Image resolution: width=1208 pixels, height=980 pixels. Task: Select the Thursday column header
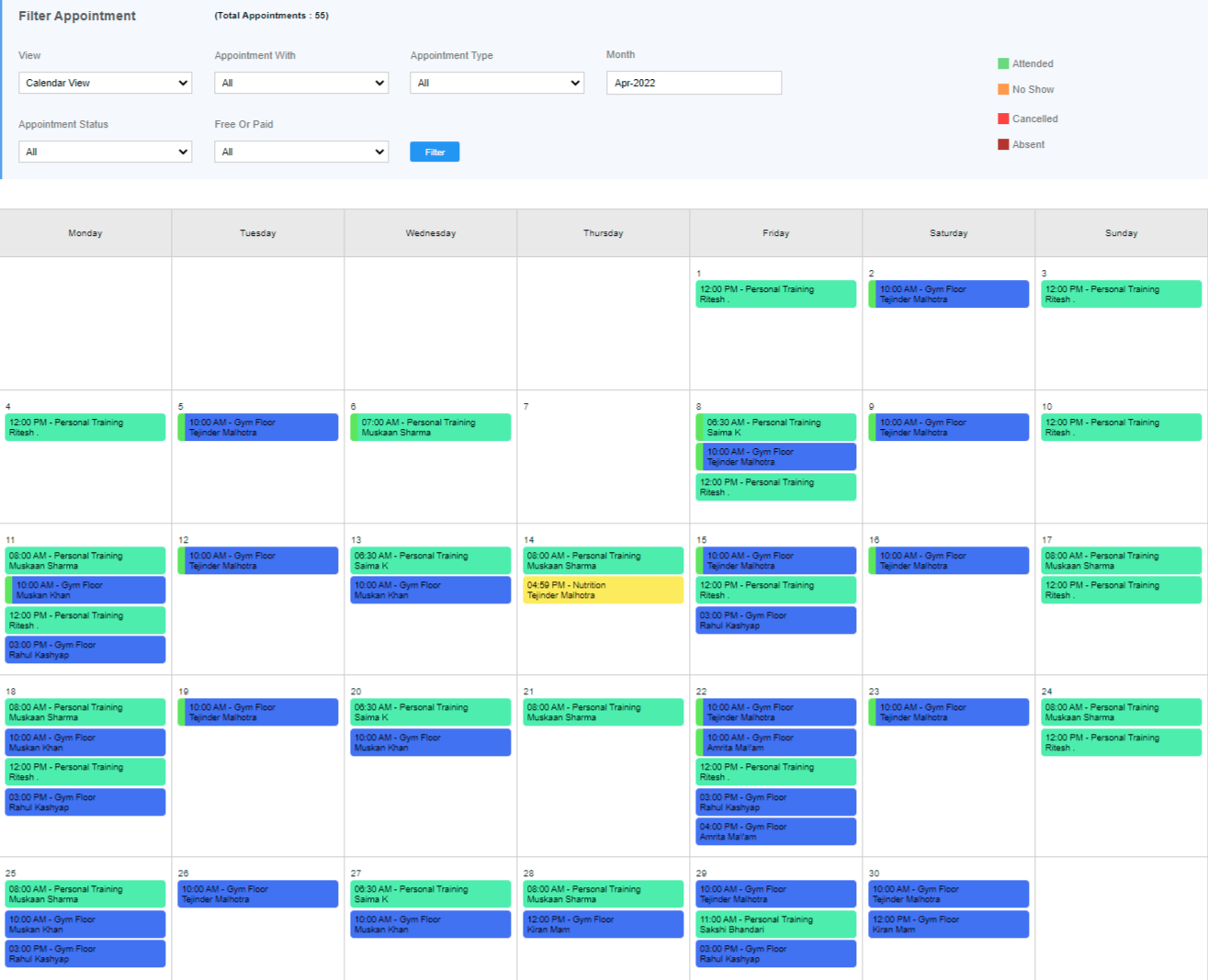tap(604, 233)
